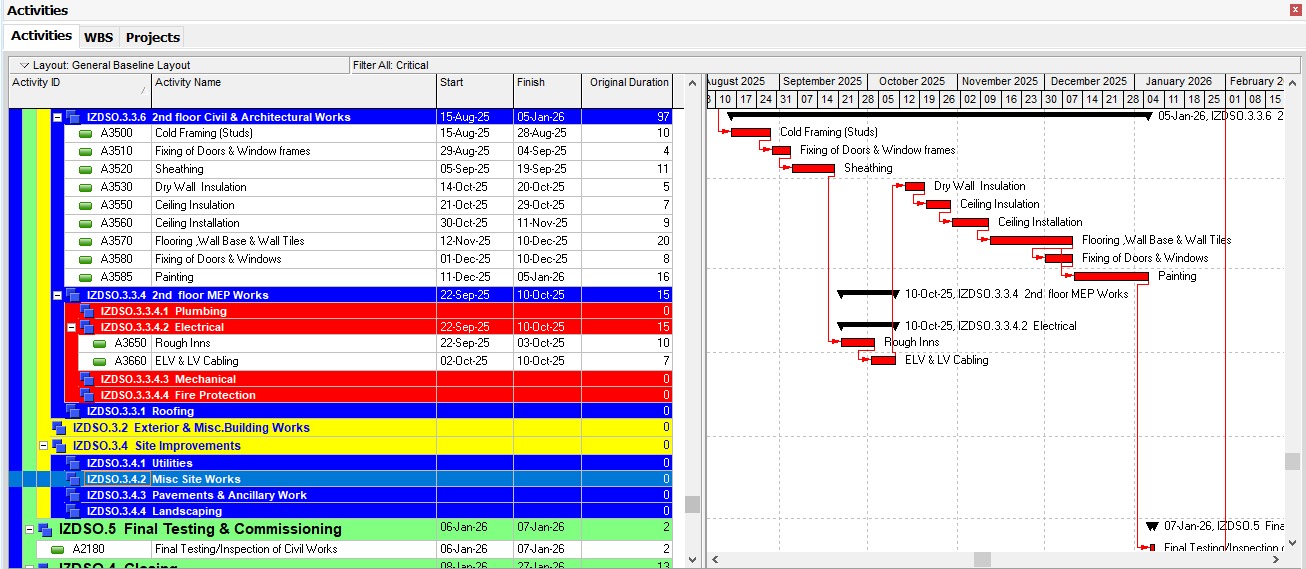Click the WBS icon of Plumbing row
The width and height of the screenshot is (1306, 569).
[x=87, y=311]
